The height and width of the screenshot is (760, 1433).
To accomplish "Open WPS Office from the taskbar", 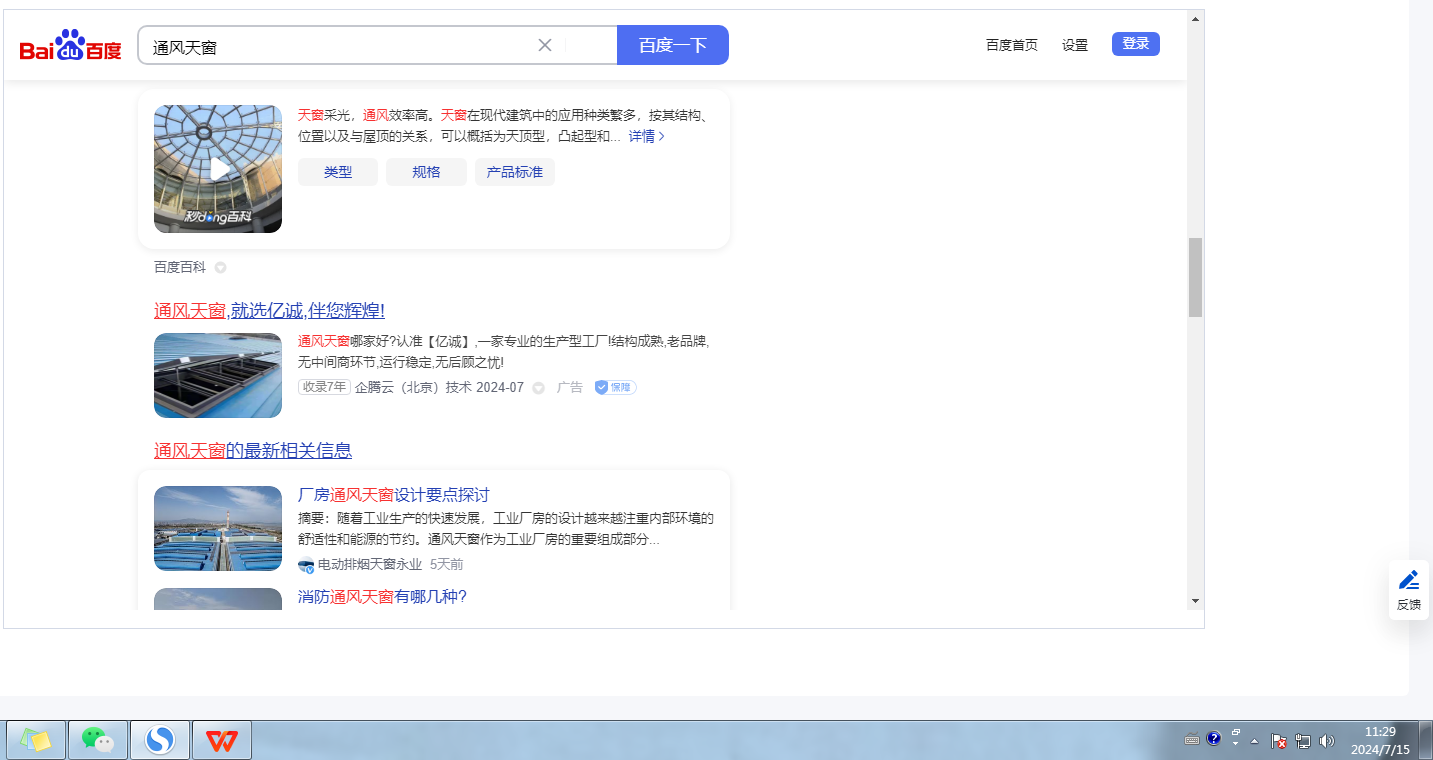I will tap(221, 740).
